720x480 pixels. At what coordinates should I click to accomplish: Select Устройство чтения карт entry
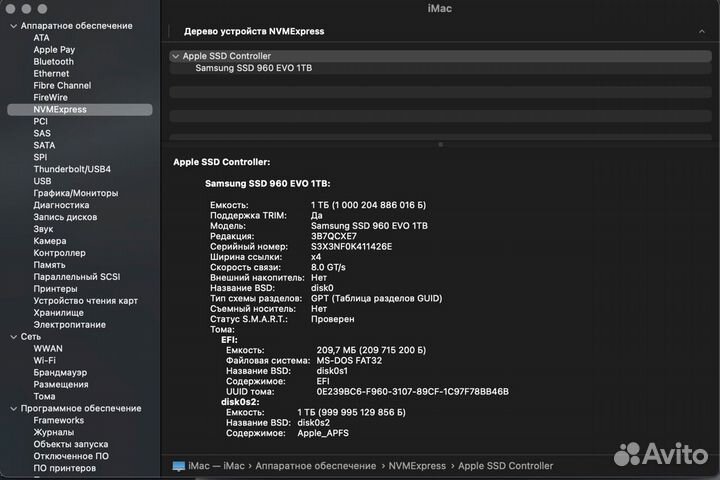(85, 300)
